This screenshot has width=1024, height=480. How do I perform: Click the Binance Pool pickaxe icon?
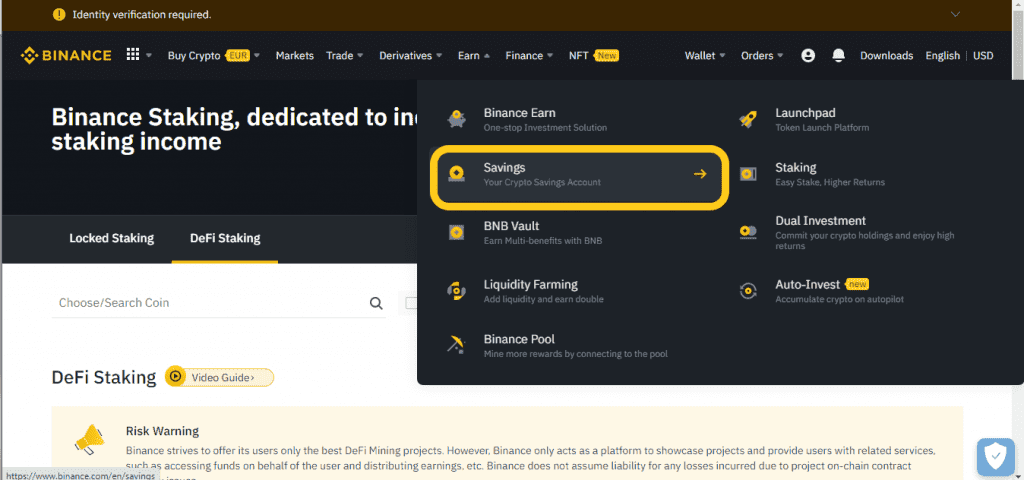(x=456, y=344)
